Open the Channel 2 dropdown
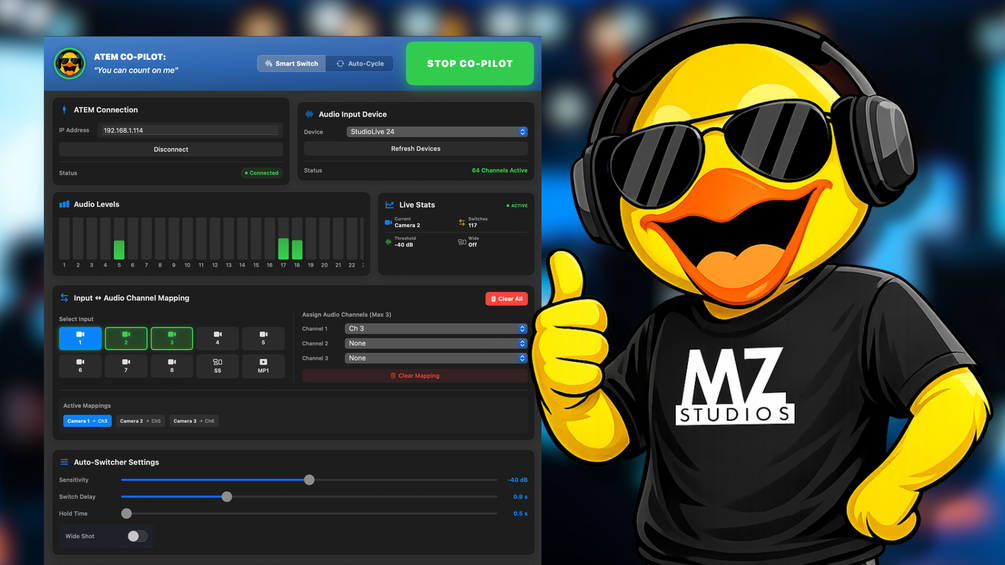The height and width of the screenshot is (565, 1005). point(436,343)
